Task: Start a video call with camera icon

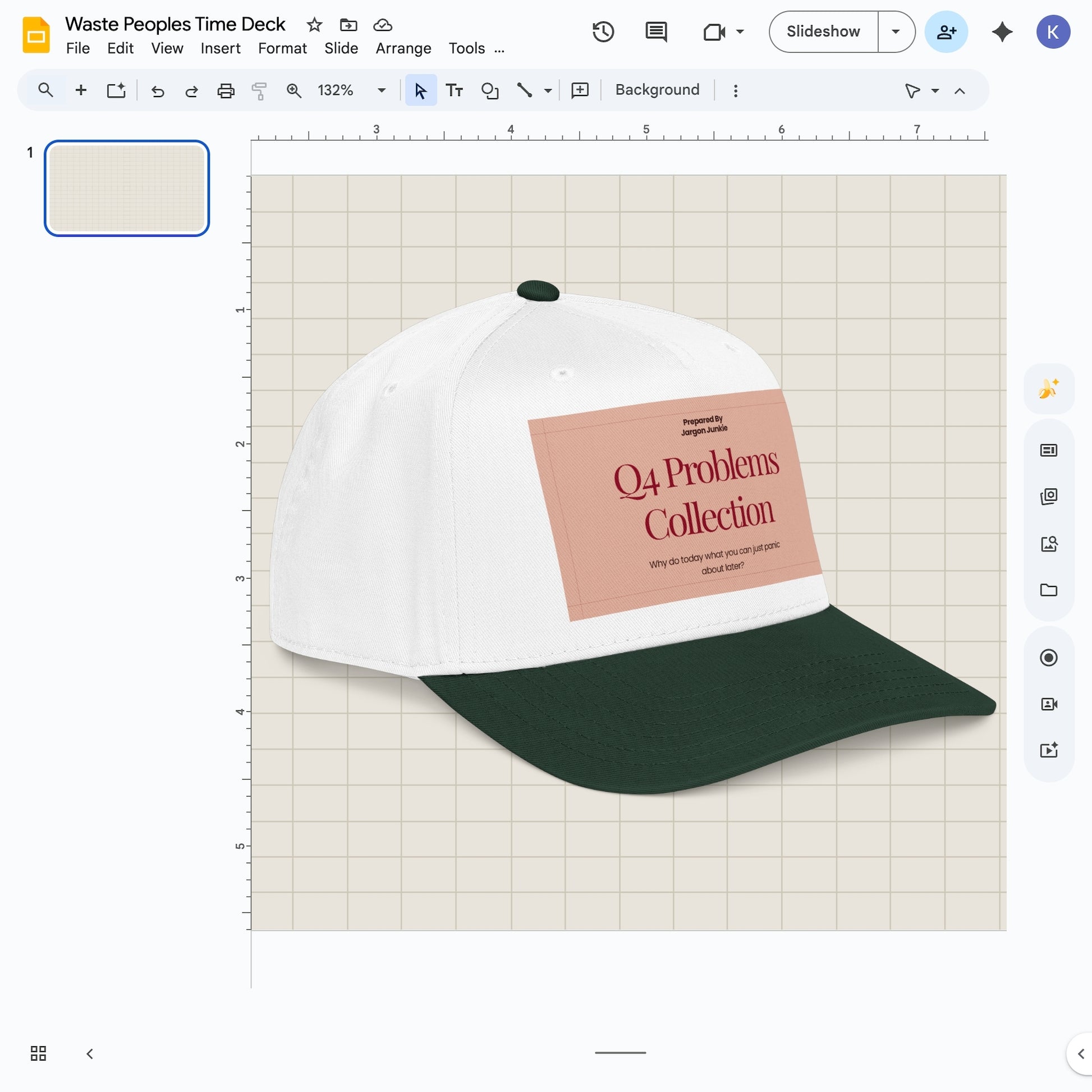Action: tap(714, 31)
